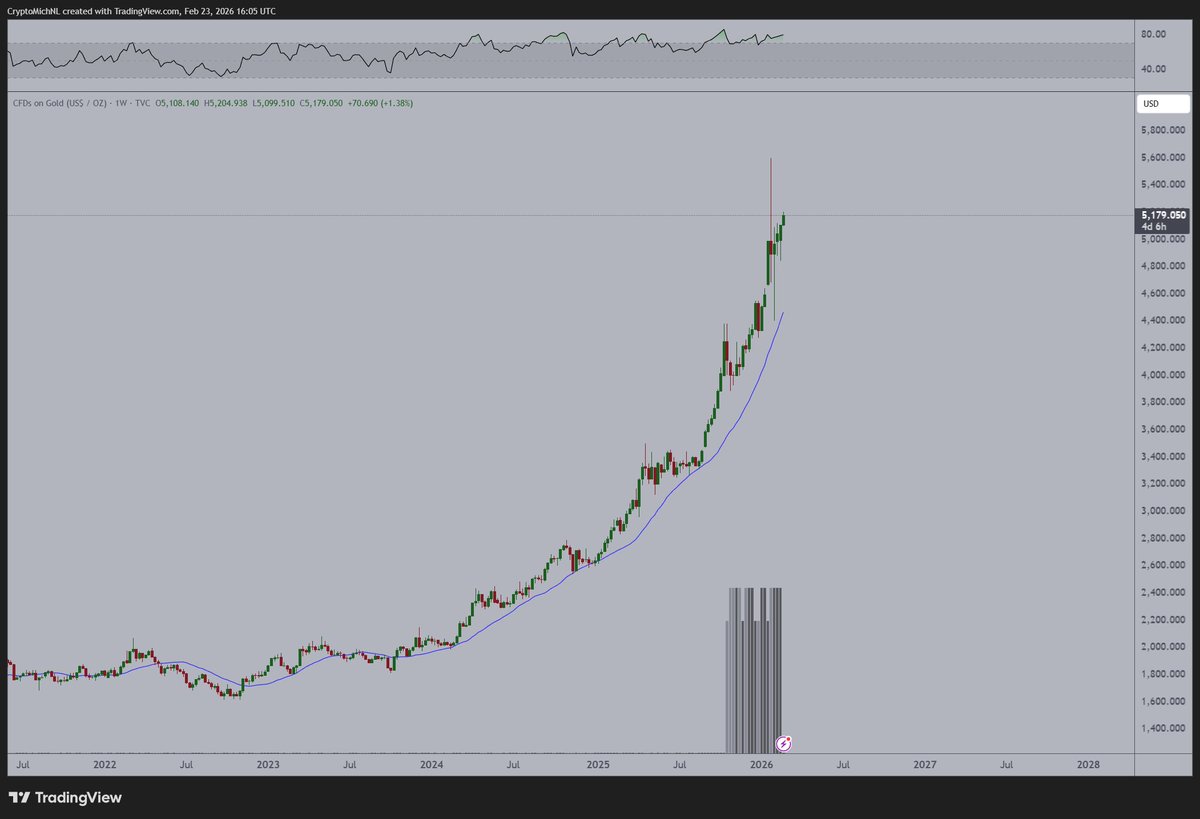Click the 1,400.000 price level

(1163, 728)
